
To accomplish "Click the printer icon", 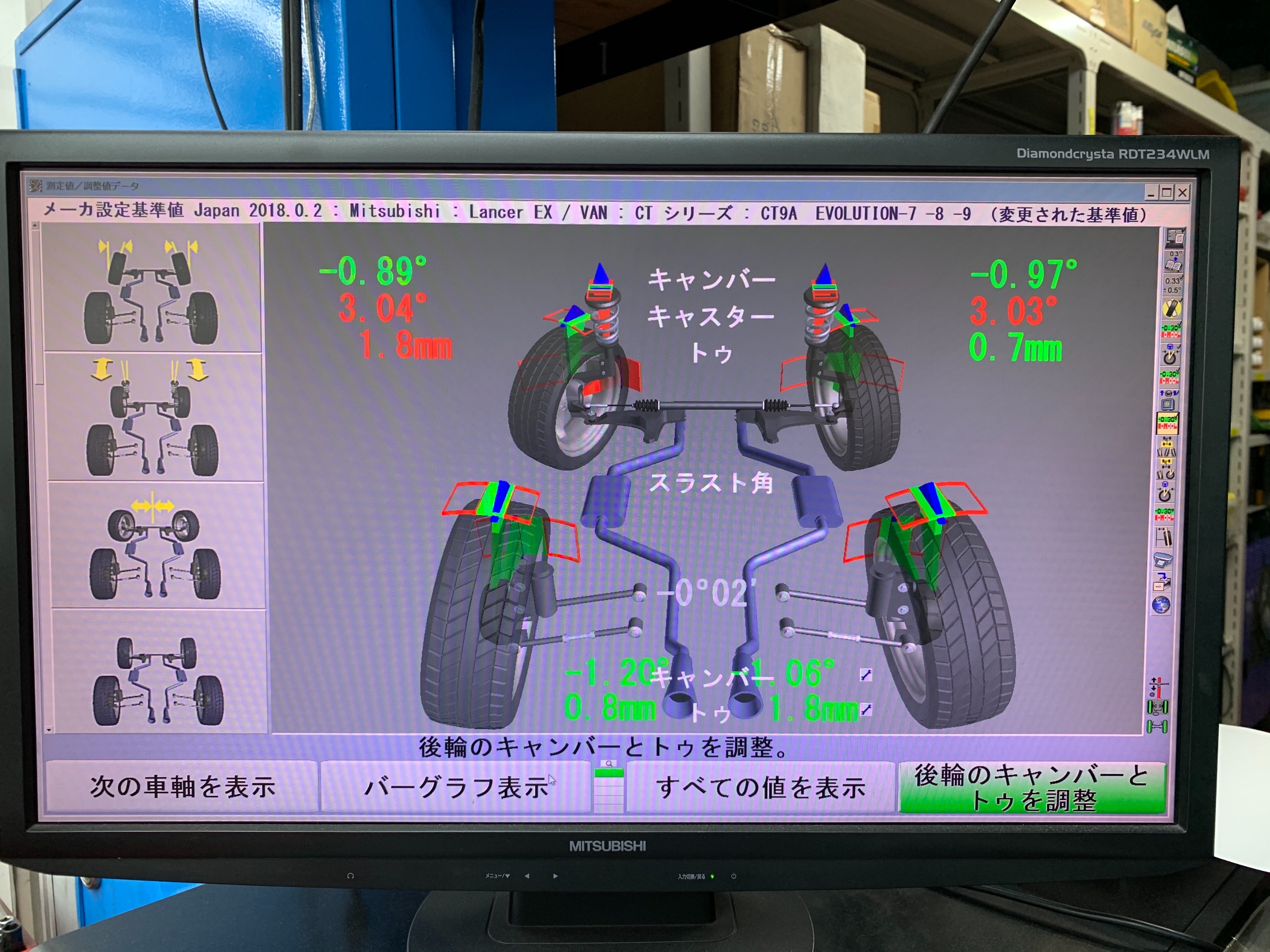I will pyautogui.click(x=1164, y=560).
